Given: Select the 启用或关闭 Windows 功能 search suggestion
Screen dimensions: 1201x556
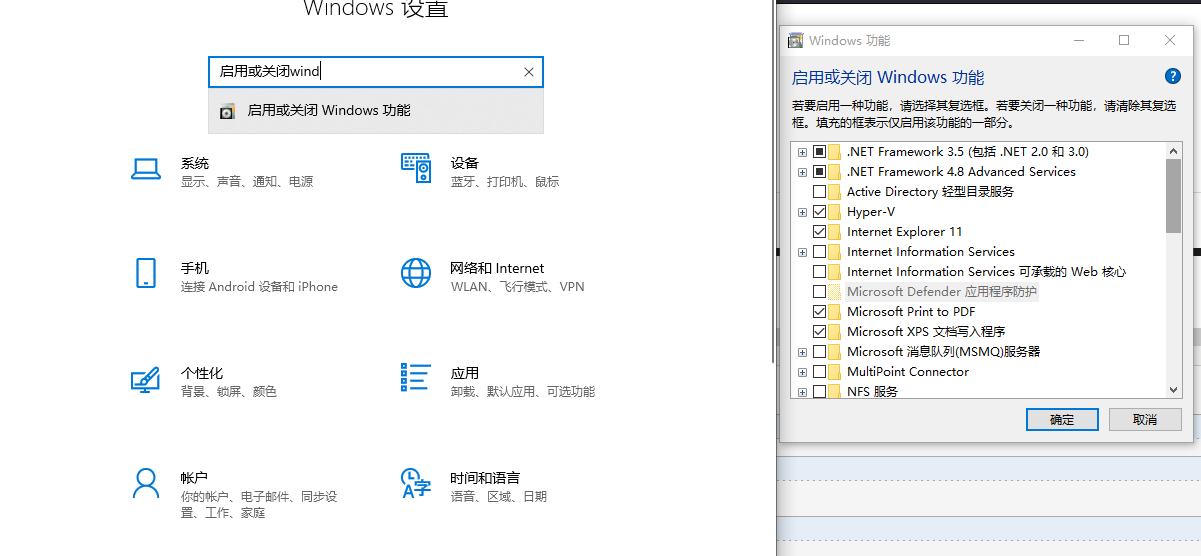Looking at the screenshot, I should [376, 111].
